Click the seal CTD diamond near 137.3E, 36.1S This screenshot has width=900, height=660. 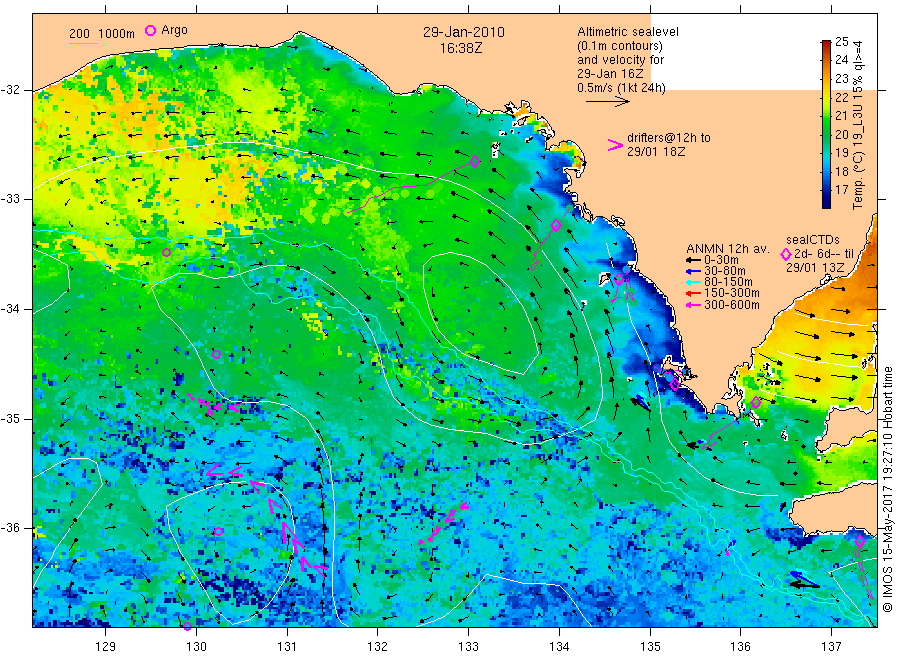click(860, 542)
